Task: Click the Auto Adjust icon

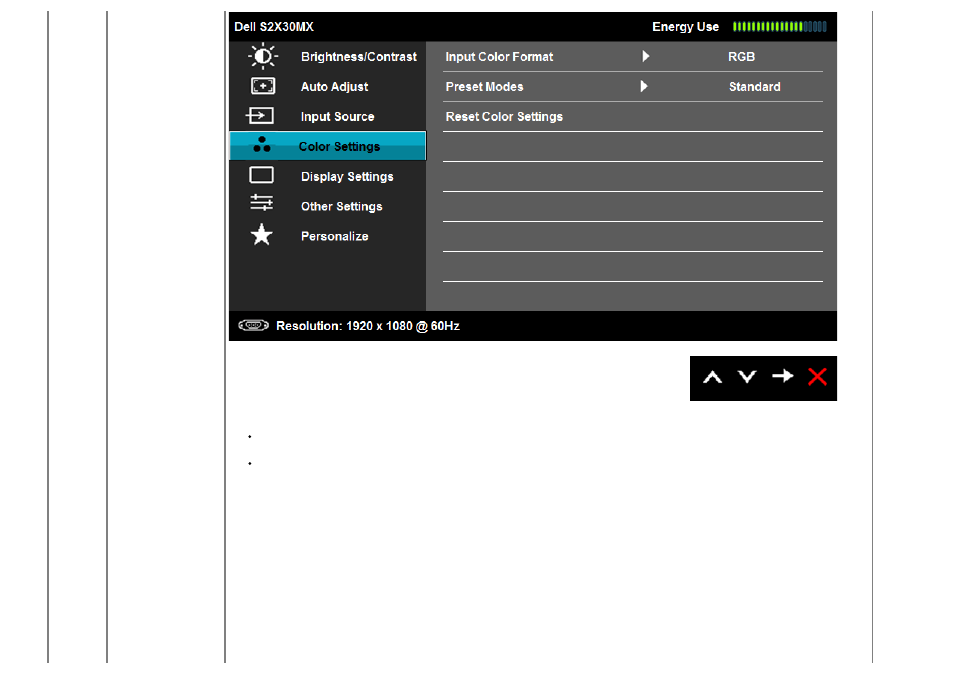Action: (263, 86)
